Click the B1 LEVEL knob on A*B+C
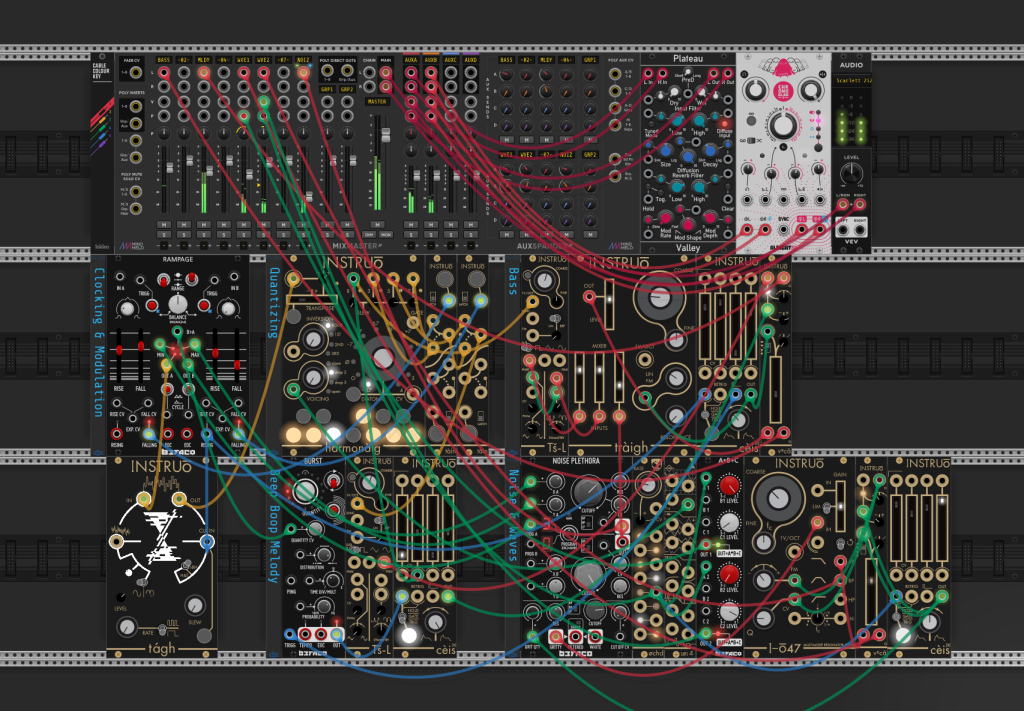 [x=729, y=486]
